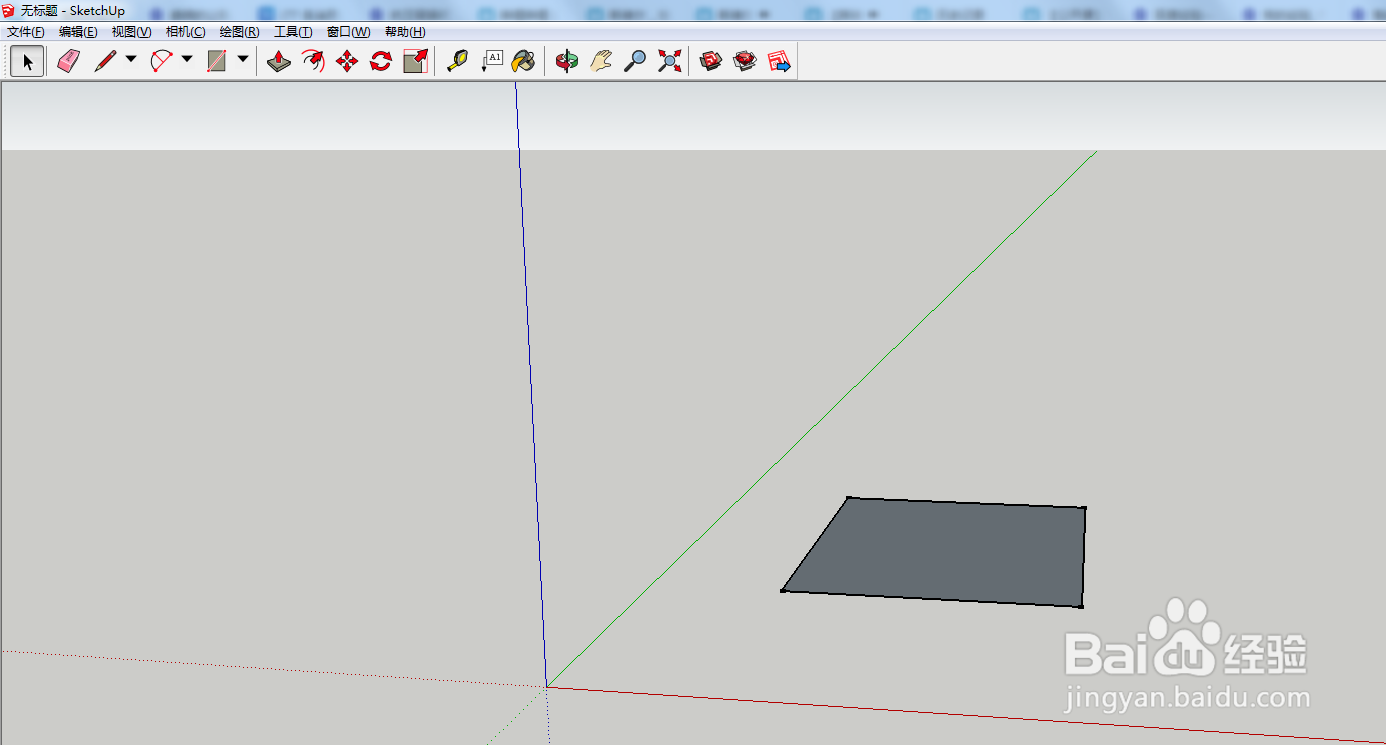The width and height of the screenshot is (1386, 745).
Task: Choose the Tape Measure tool
Action: point(457,62)
